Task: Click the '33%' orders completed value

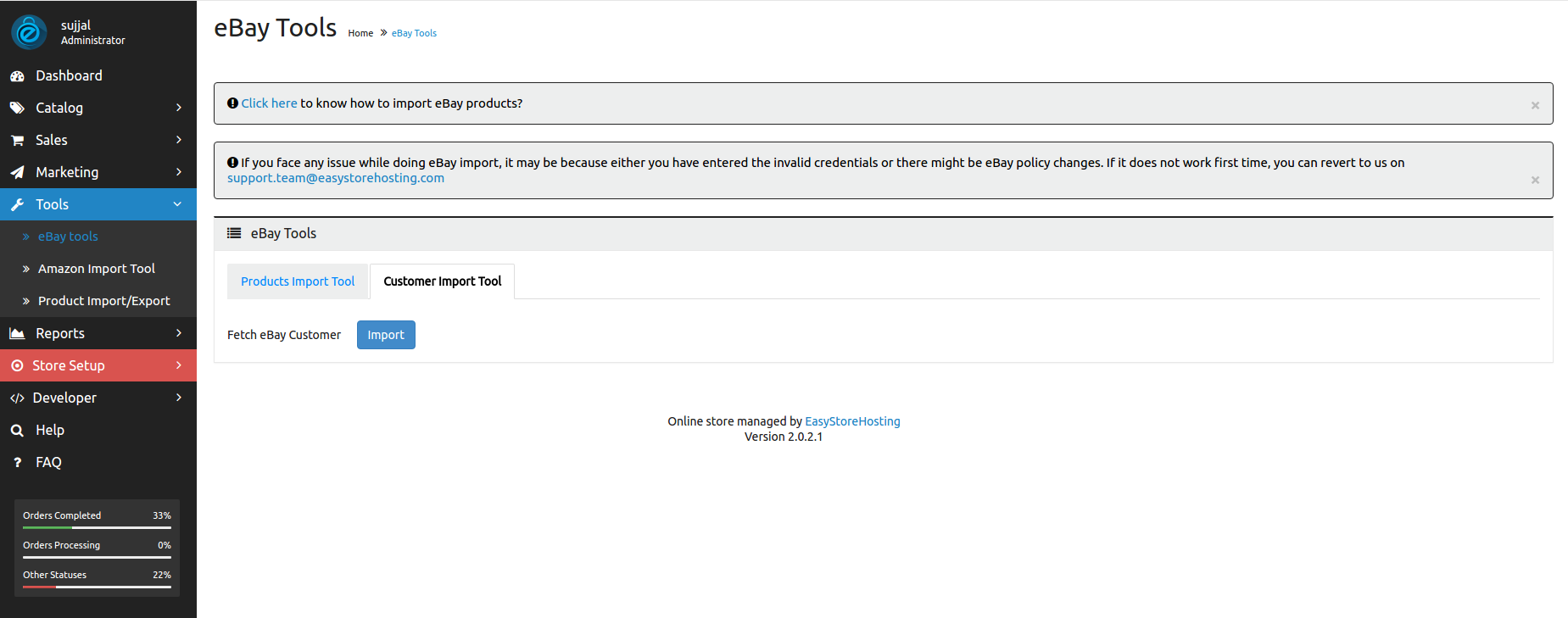Action: [162, 515]
